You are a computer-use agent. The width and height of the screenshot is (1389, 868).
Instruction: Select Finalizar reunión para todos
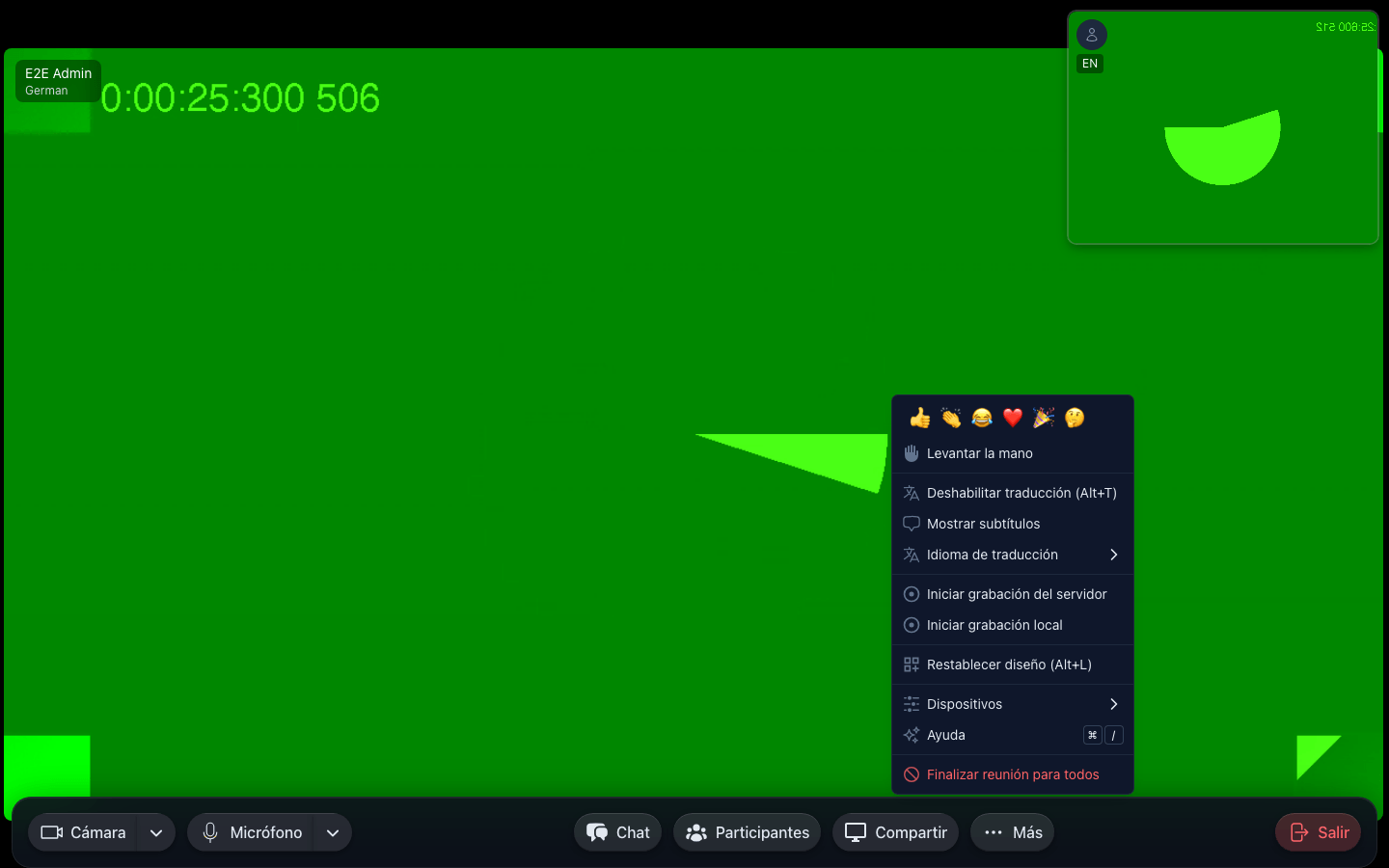pos(1013,774)
